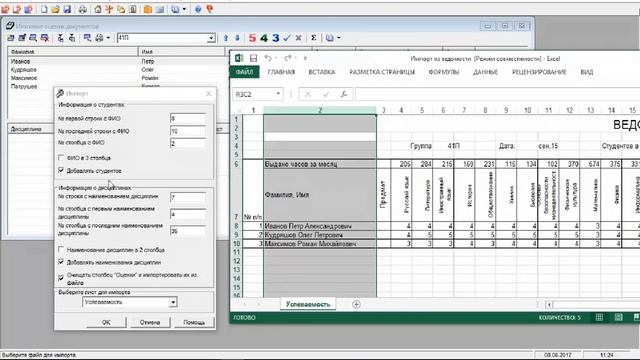The width and height of the screenshot is (640, 360).
Task: Click the printer icon in the top toolbar
Action: [82, 9]
